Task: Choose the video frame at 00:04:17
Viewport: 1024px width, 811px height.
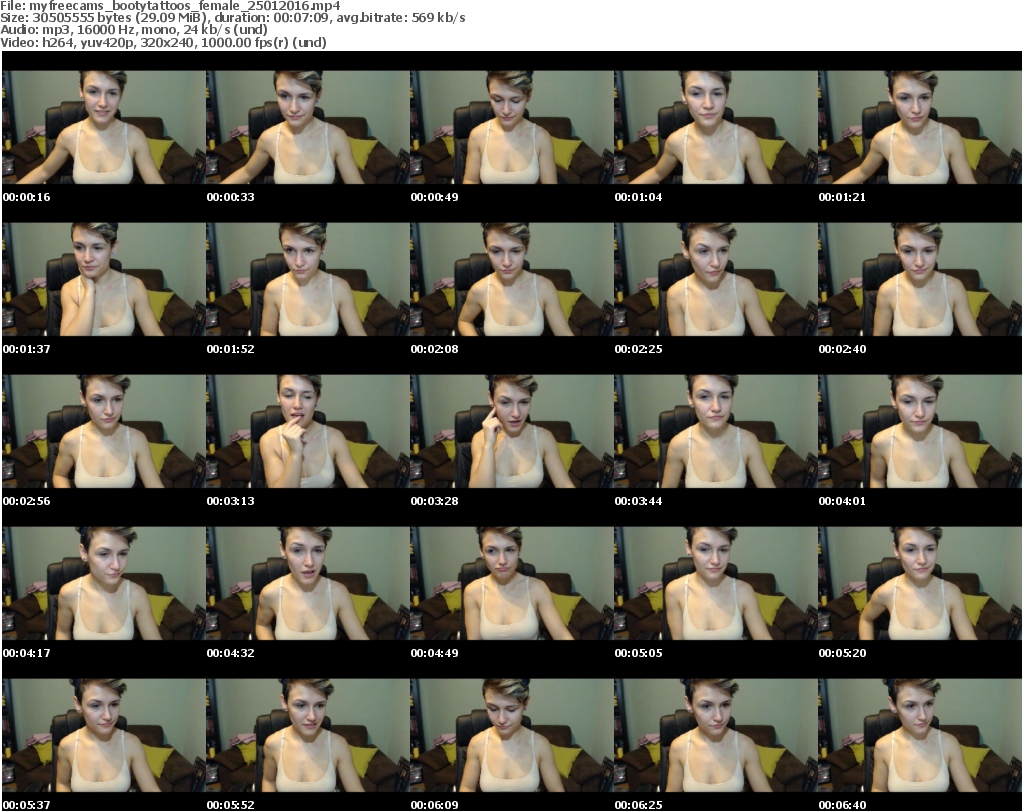Action: pyautogui.click(x=104, y=584)
